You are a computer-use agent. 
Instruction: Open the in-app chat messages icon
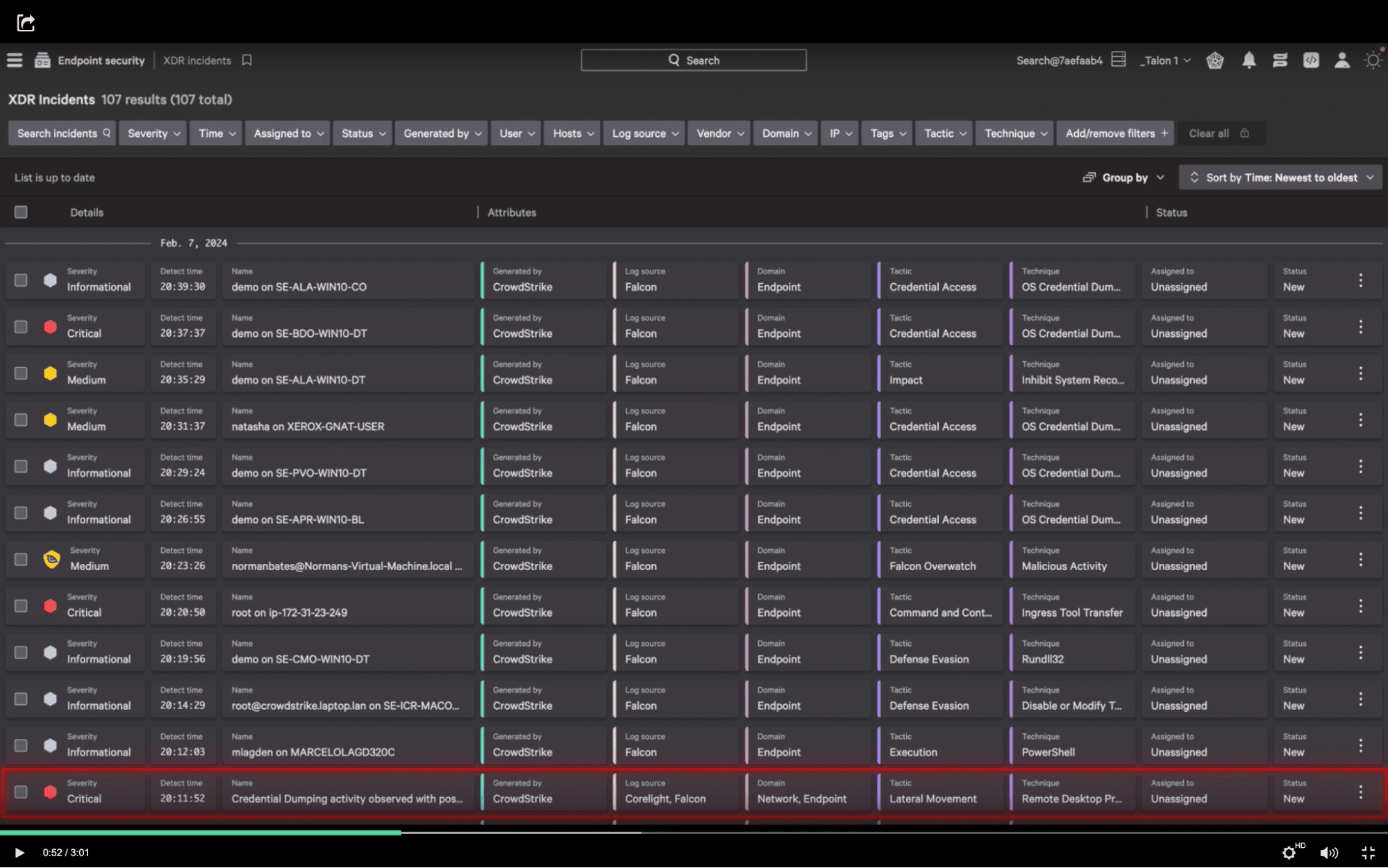pos(1280,60)
